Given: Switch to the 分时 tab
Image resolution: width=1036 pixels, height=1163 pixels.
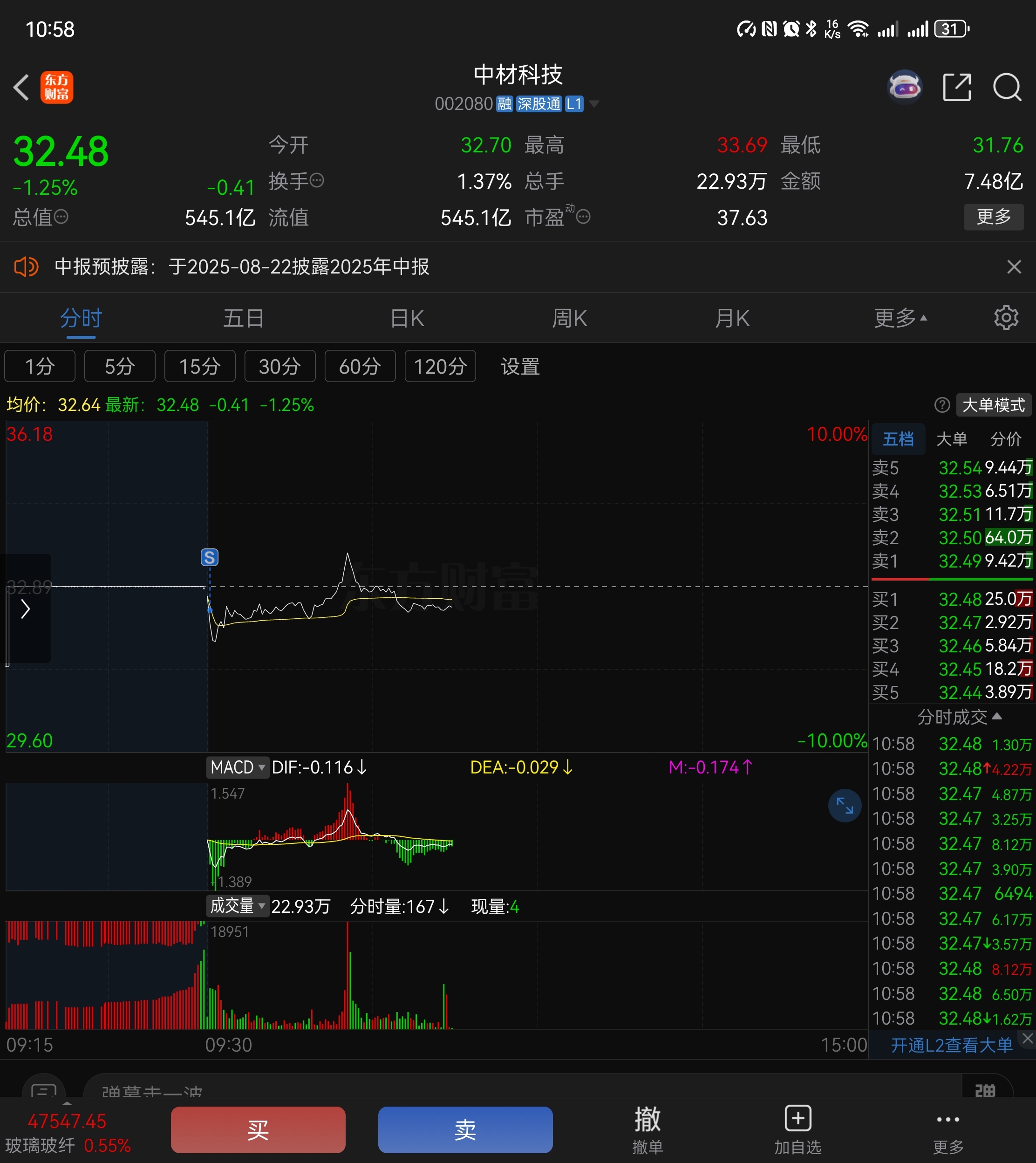Looking at the screenshot, I should point(81,318).
